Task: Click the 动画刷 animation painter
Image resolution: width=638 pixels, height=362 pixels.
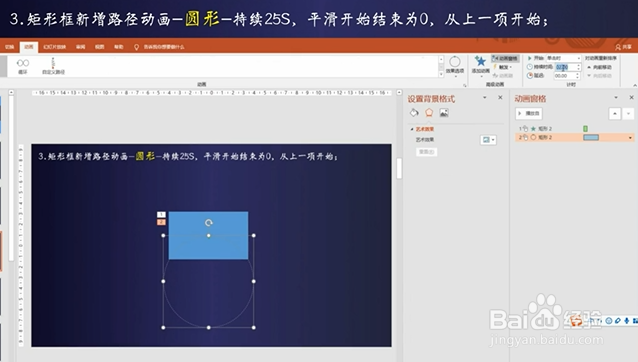Action: click(x=503, y=75)
